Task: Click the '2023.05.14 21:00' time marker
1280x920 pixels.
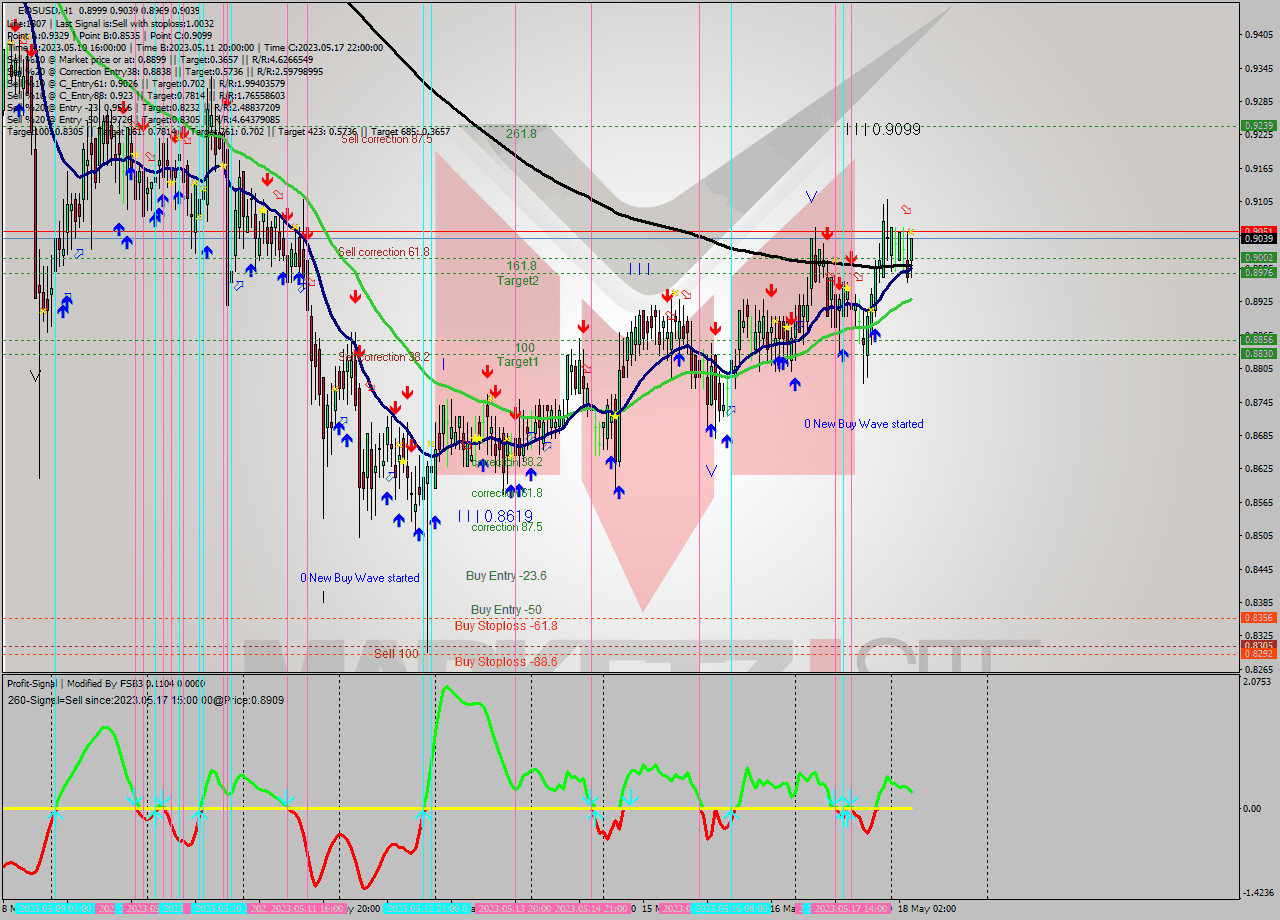Action: [590, 909]
